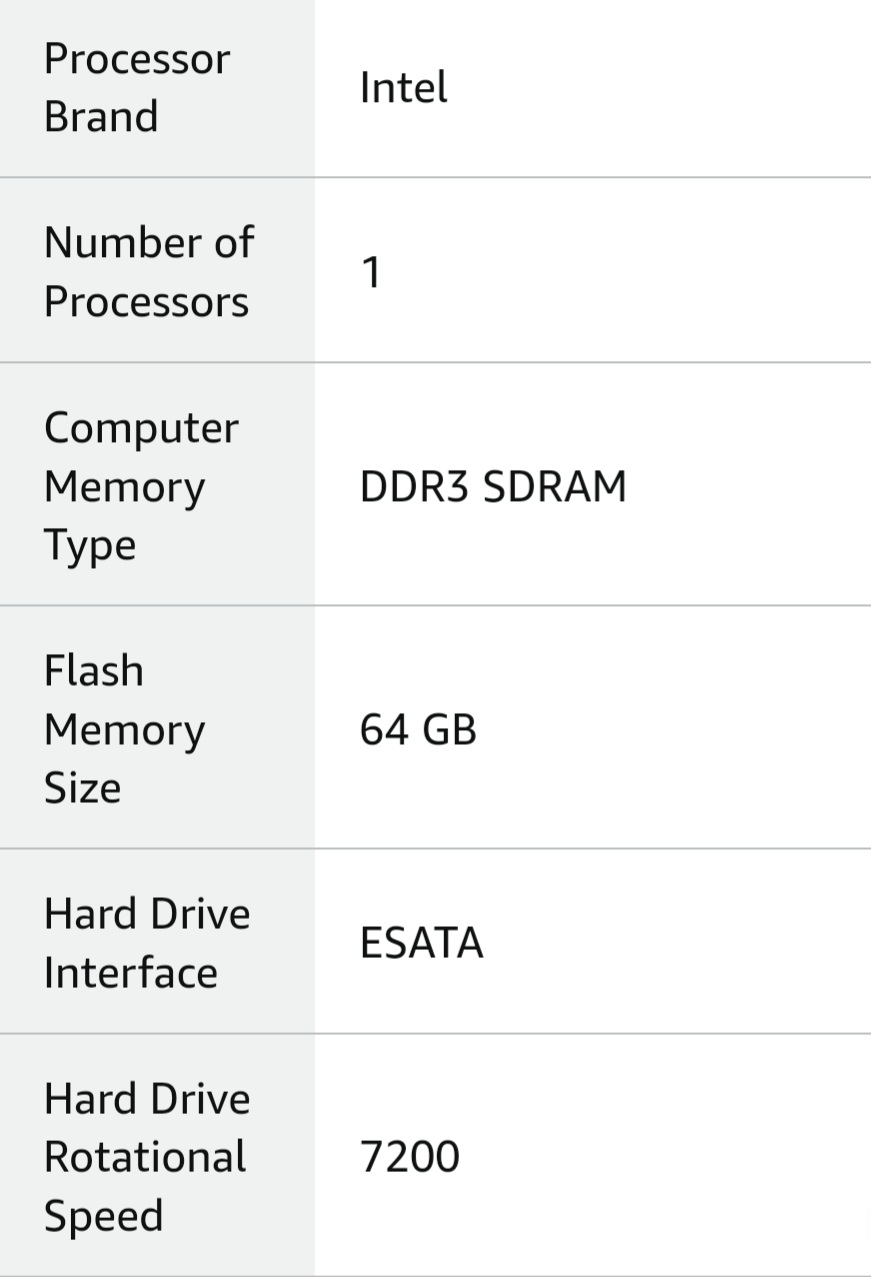Image resolution: width=871 pixels, height=1277 pixels.
Task: Click the word "Brand" in the first row
Action: 101,117
